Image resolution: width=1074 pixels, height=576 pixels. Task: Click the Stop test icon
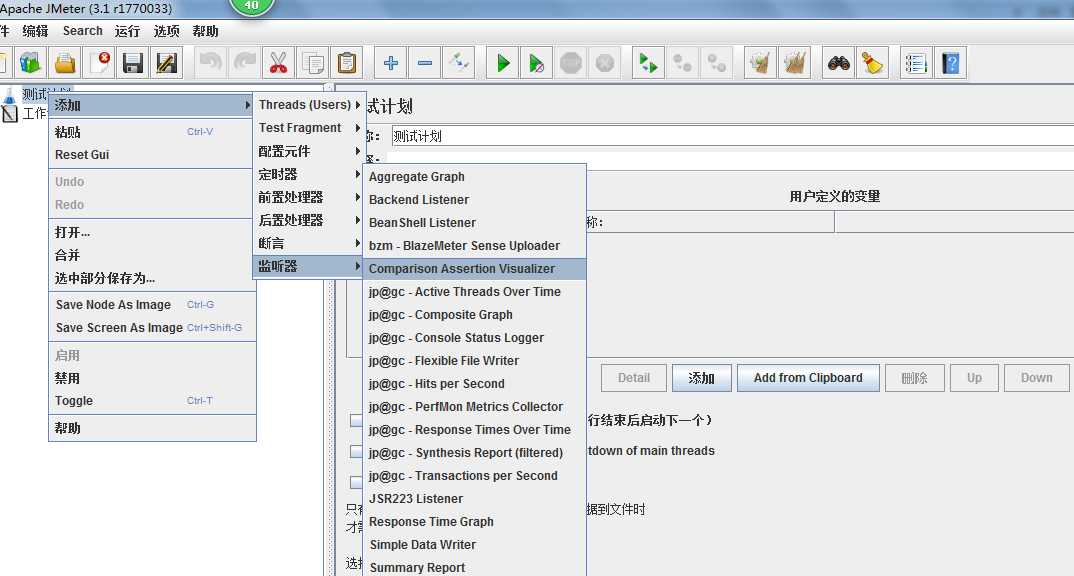[571, 63]
